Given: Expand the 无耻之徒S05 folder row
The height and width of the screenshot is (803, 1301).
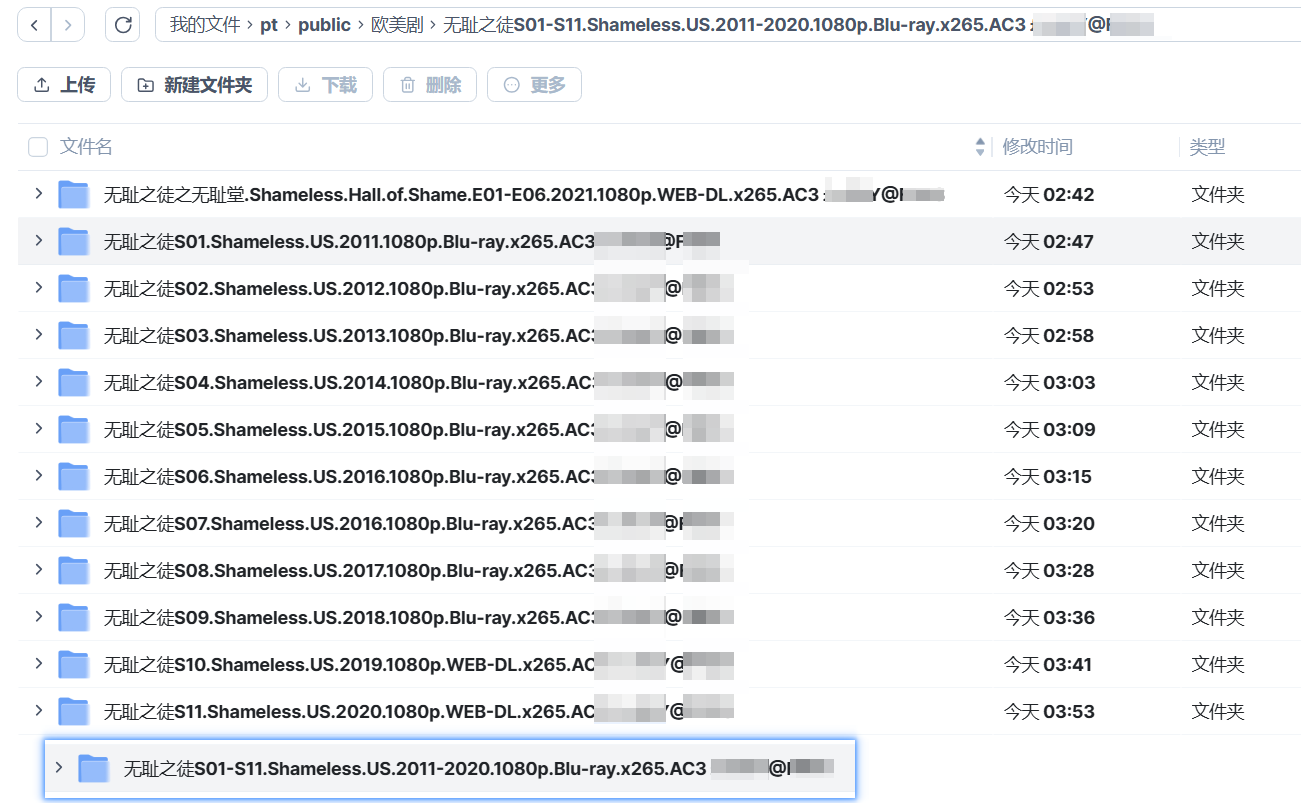Looking at the screenshot, I should point(39,429).
